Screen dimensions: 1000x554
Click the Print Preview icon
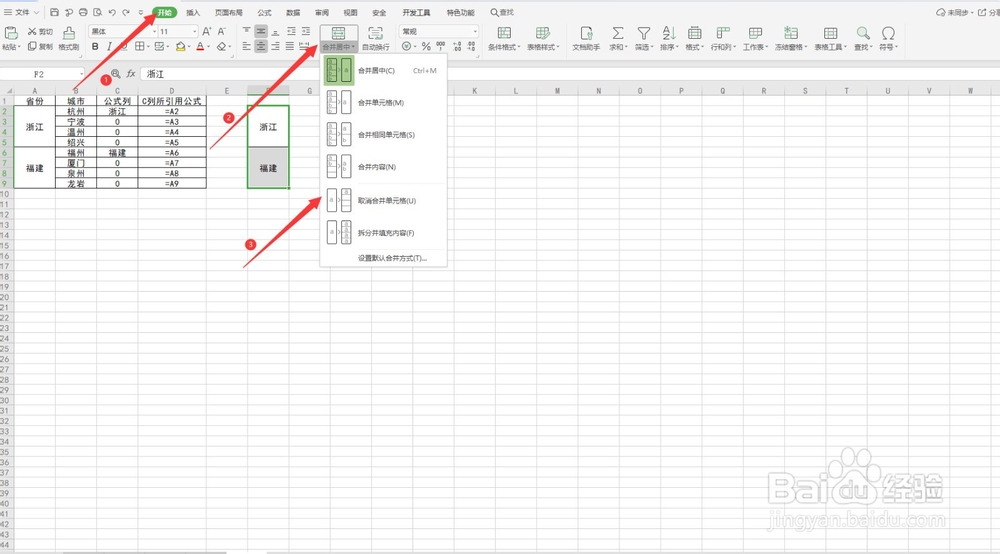pos(98,12)
